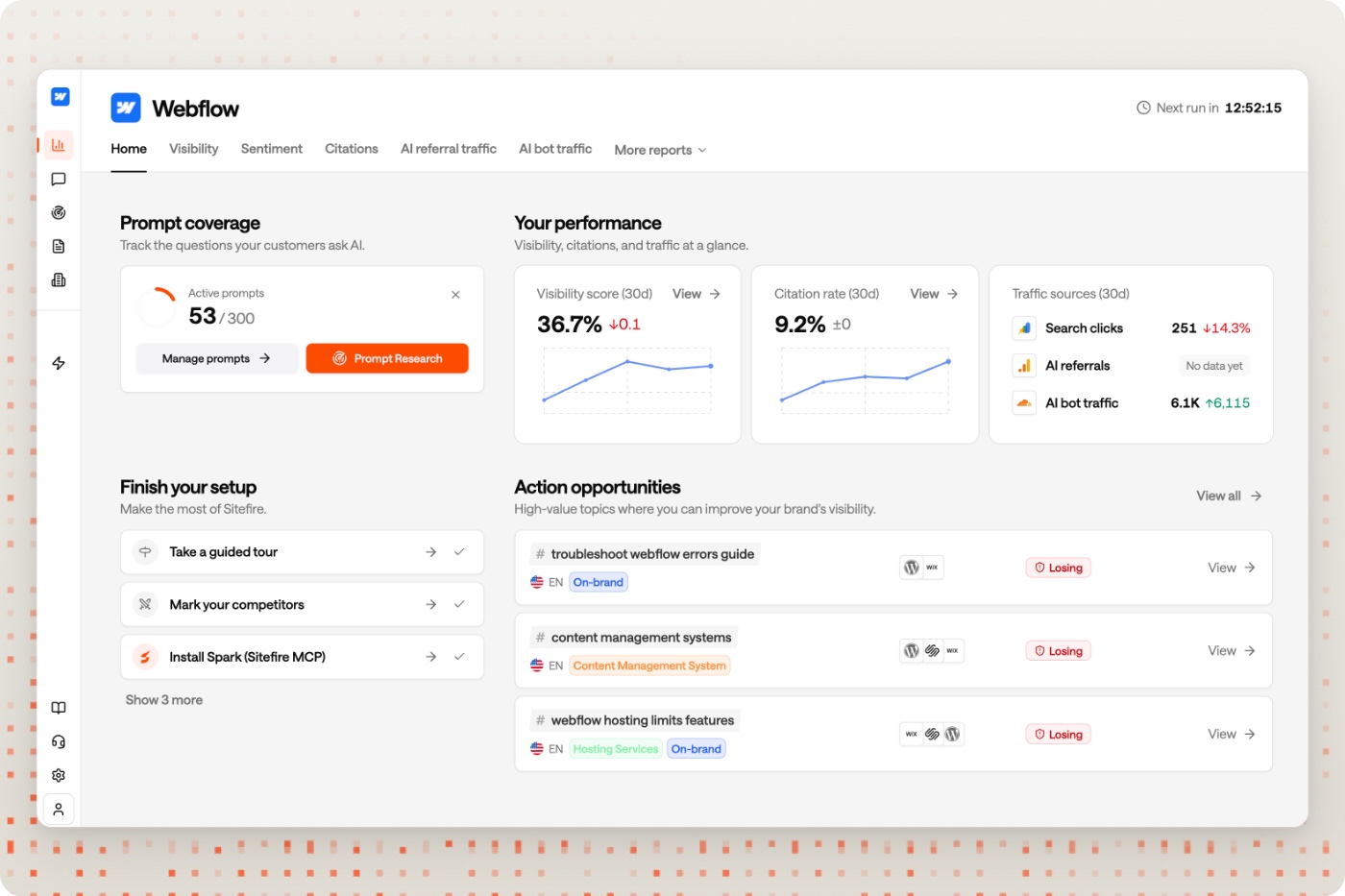Click View all action opportunities
The image size is (1345, 896).
pos(1229,496)
